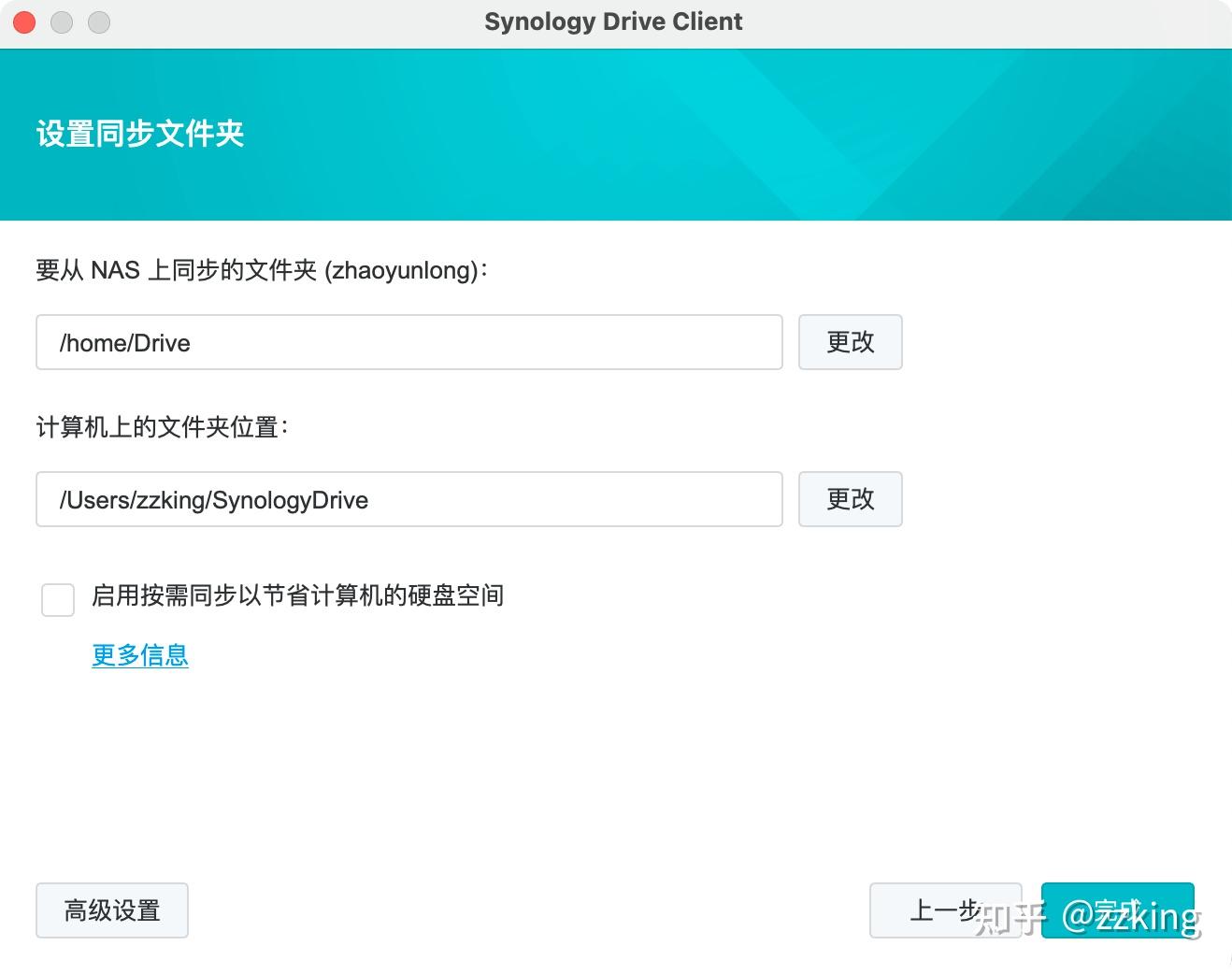Click the 更改 button for computer folder location
Screen dimensions: 1232x974
(849, 499)
